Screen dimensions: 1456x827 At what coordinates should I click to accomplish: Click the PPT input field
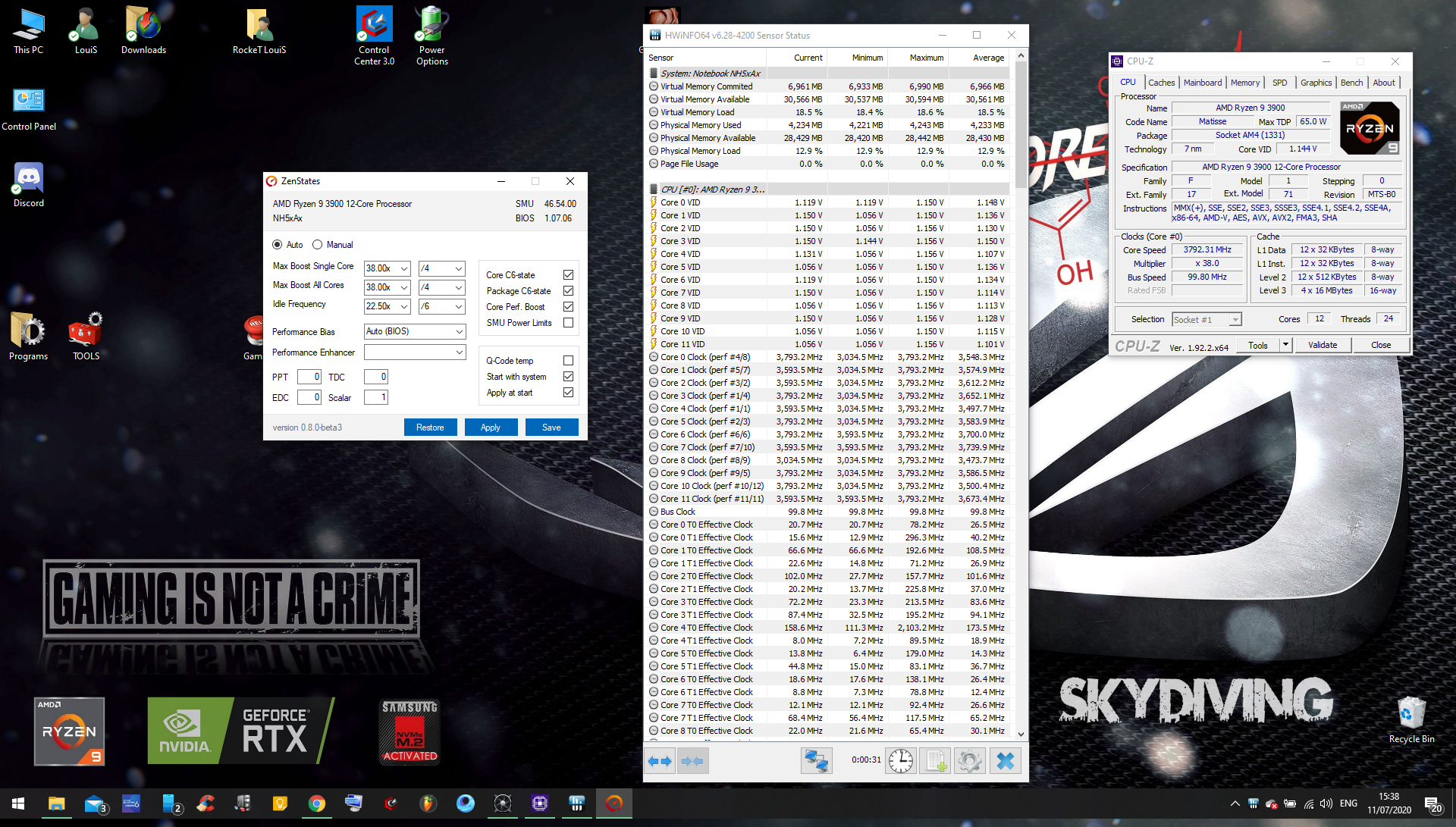[x=309, y=377]
